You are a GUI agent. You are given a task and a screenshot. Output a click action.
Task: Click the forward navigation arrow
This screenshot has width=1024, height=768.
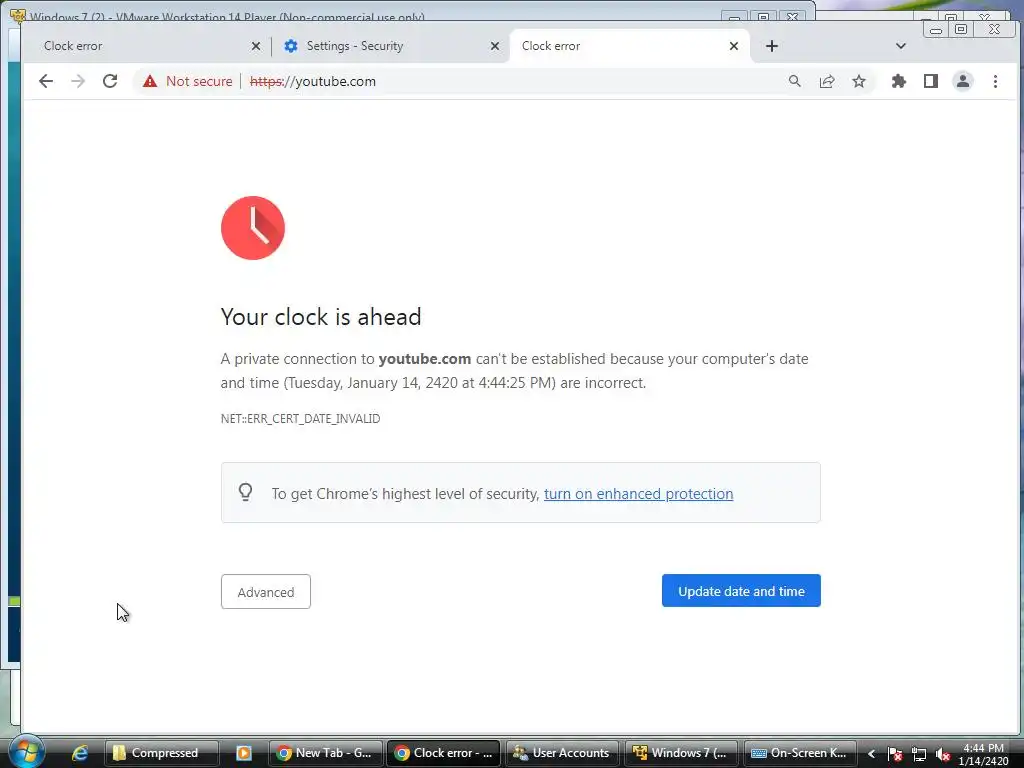pos(78,81)
